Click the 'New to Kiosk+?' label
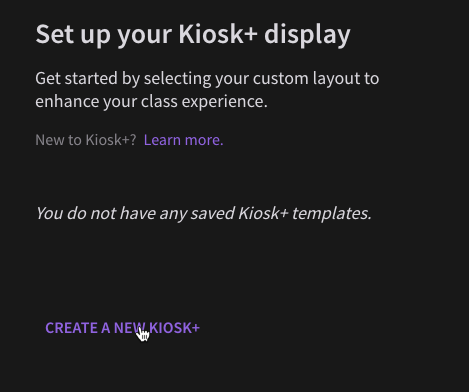Viewport: 469px width, 392px height. (x=86, y=140)
